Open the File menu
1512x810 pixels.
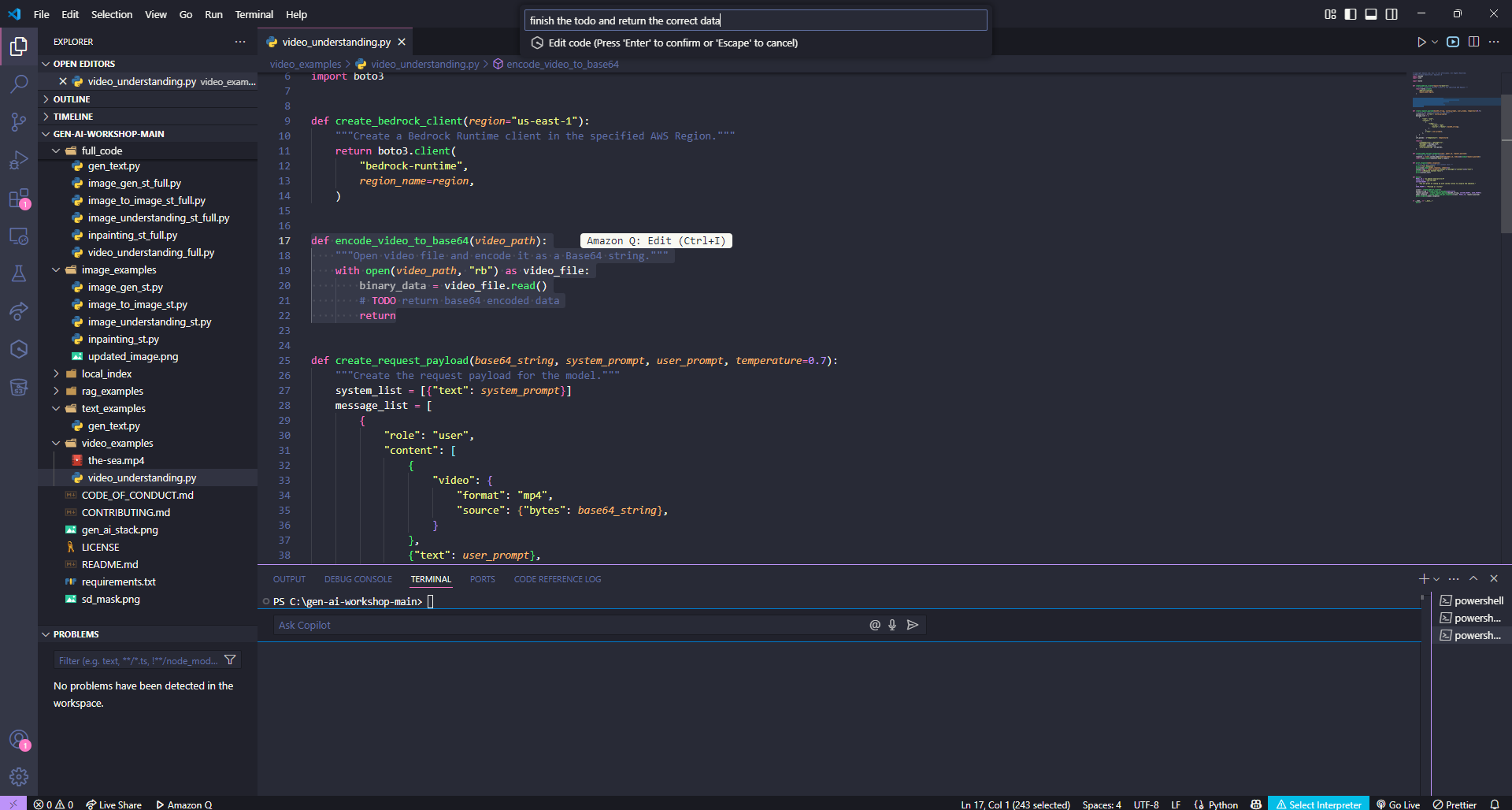42,14
